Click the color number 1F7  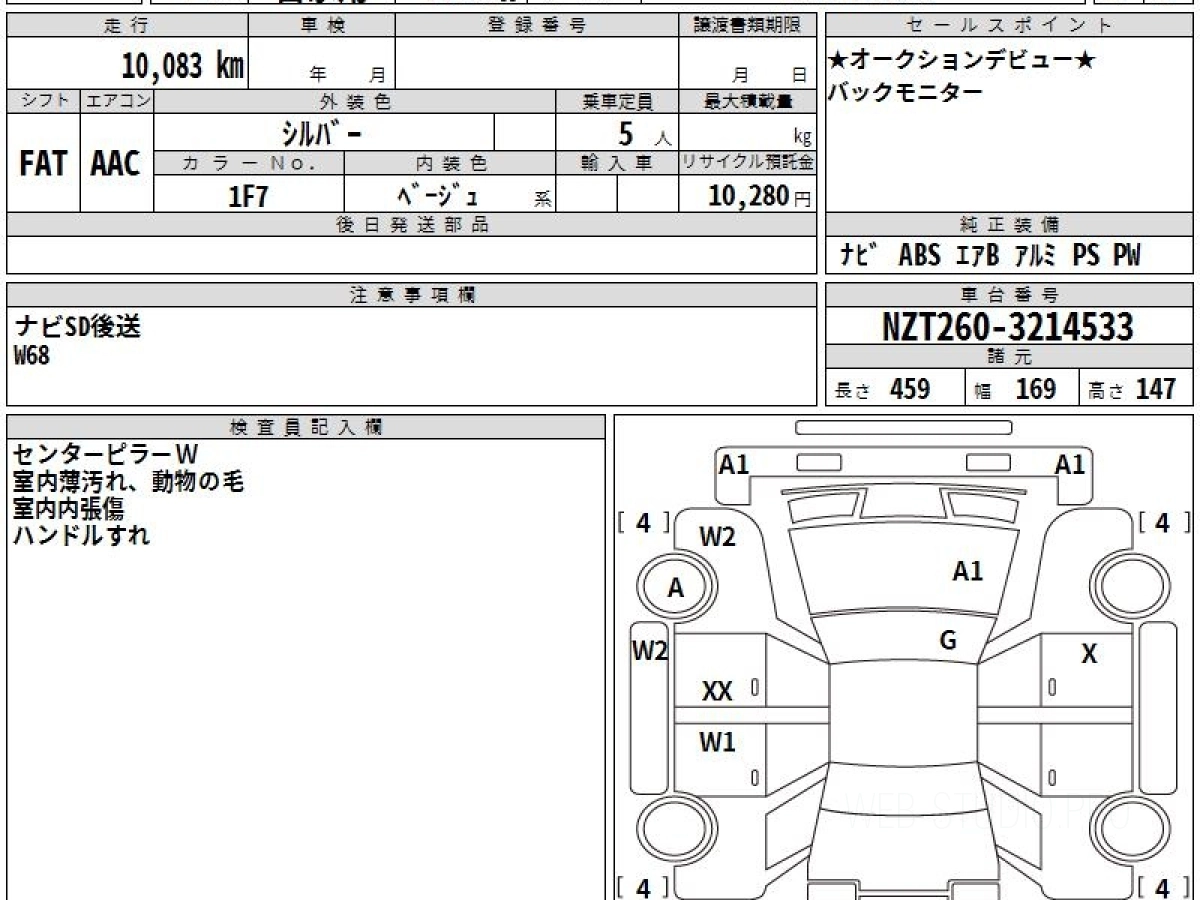248,197
